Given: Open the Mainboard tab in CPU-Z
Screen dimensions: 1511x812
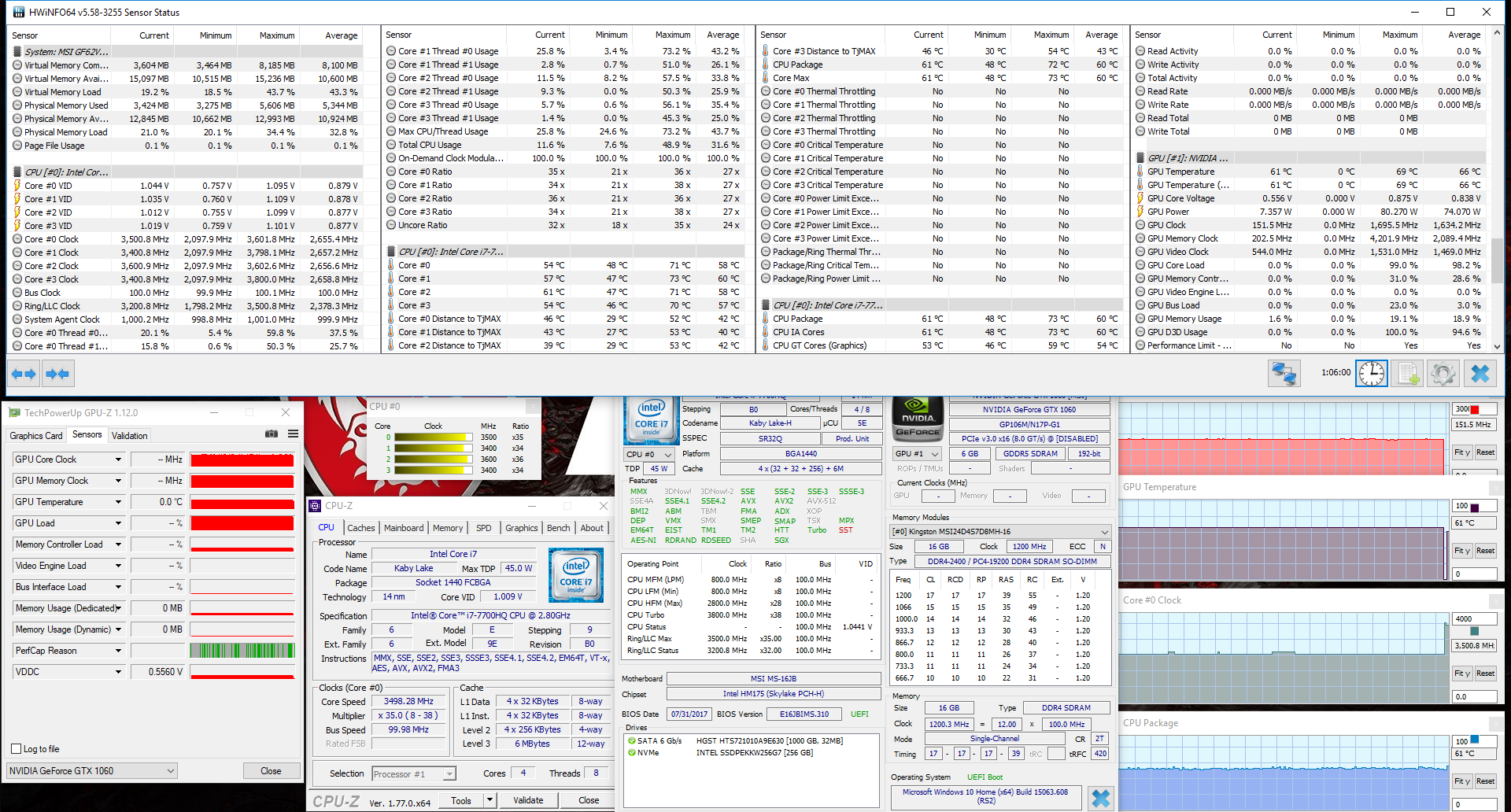Looking at the screenshot, I should coord(404,528).
